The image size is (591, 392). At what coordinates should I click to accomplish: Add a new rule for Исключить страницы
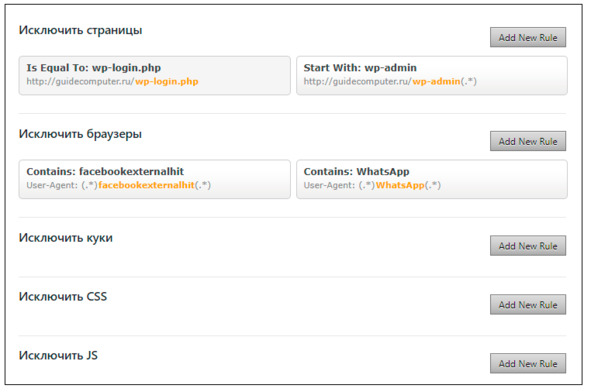[528, 37]
